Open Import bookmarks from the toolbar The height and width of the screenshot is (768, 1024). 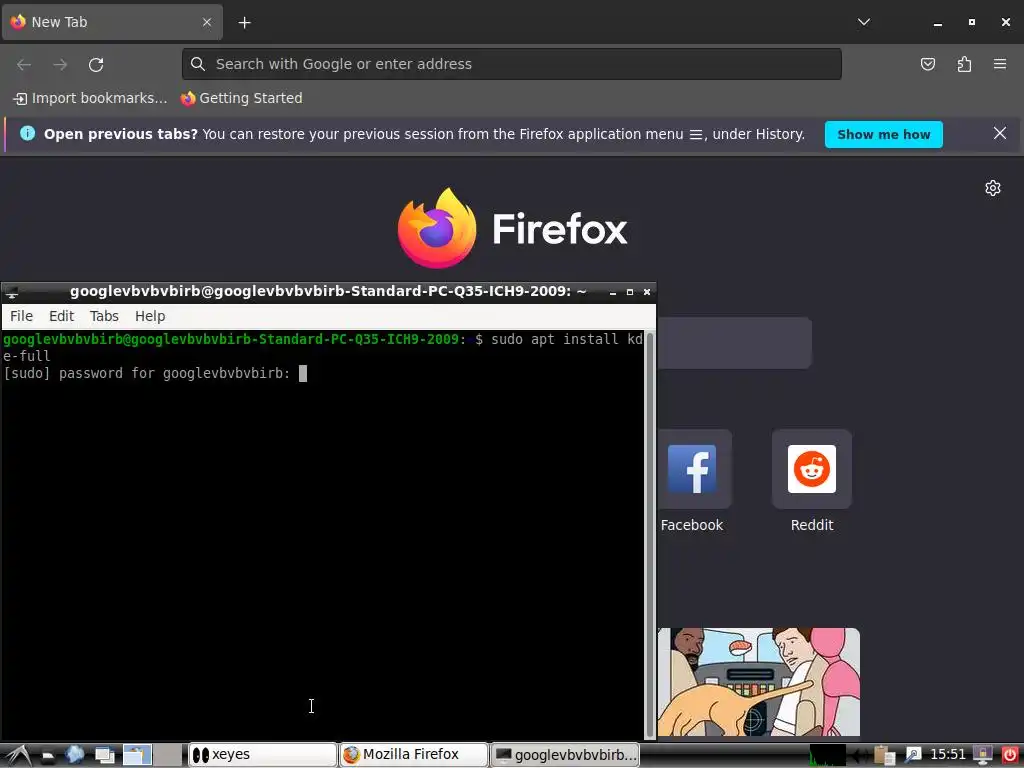[x=90, y=98]
